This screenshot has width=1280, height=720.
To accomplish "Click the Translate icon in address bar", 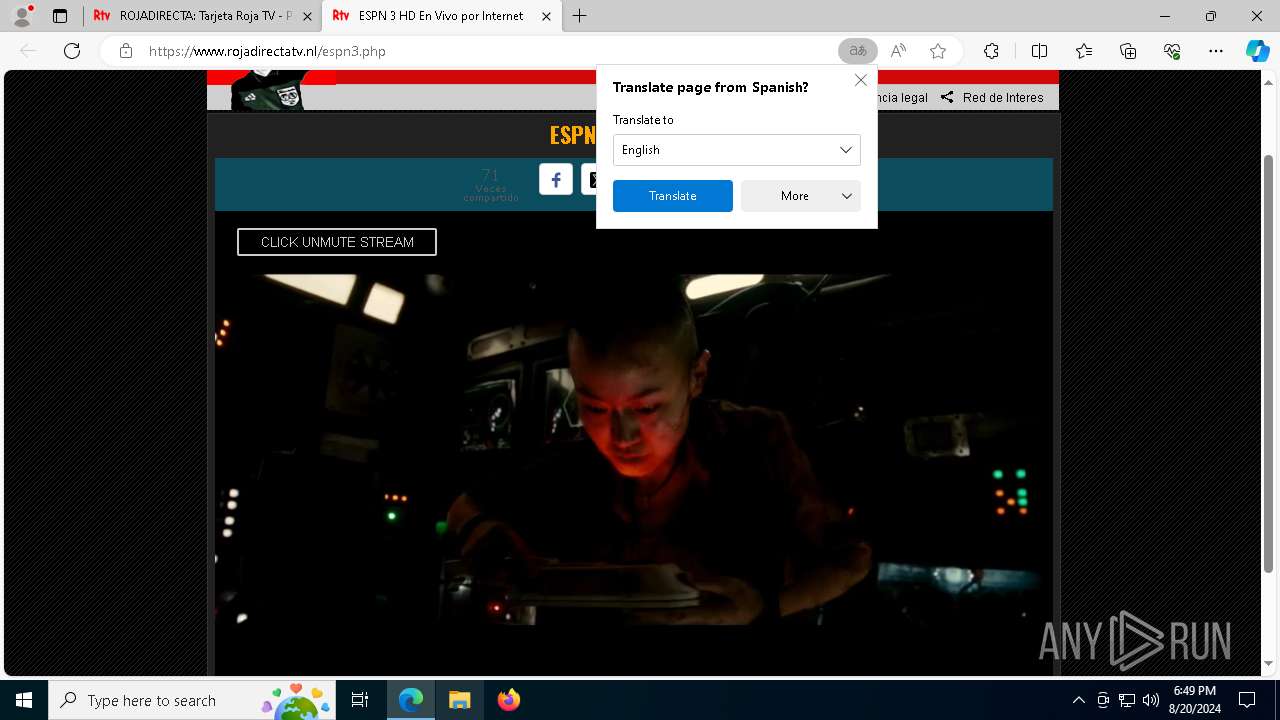I will coord(858,51).
